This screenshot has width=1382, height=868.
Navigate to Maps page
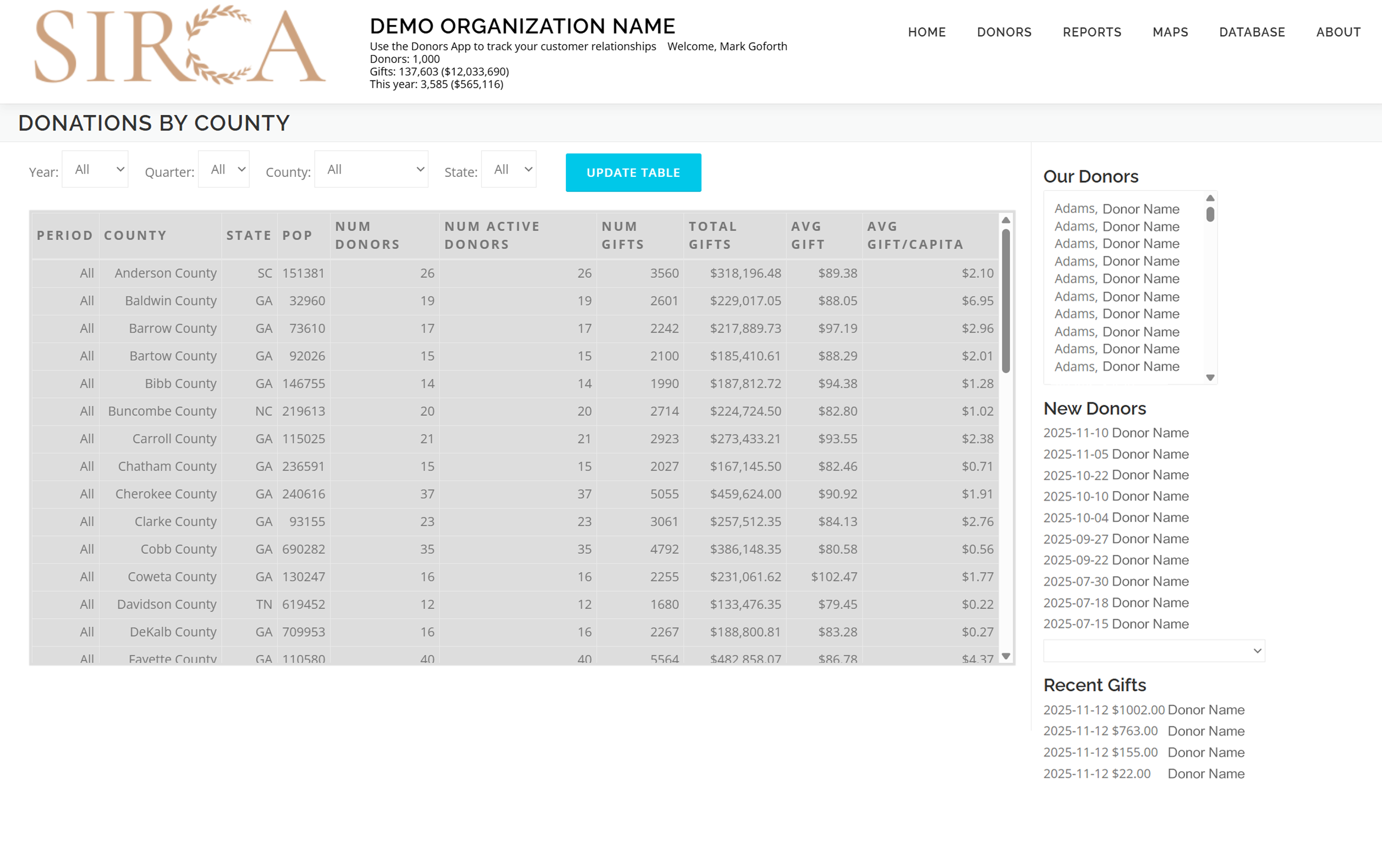tap(1169, 32)
